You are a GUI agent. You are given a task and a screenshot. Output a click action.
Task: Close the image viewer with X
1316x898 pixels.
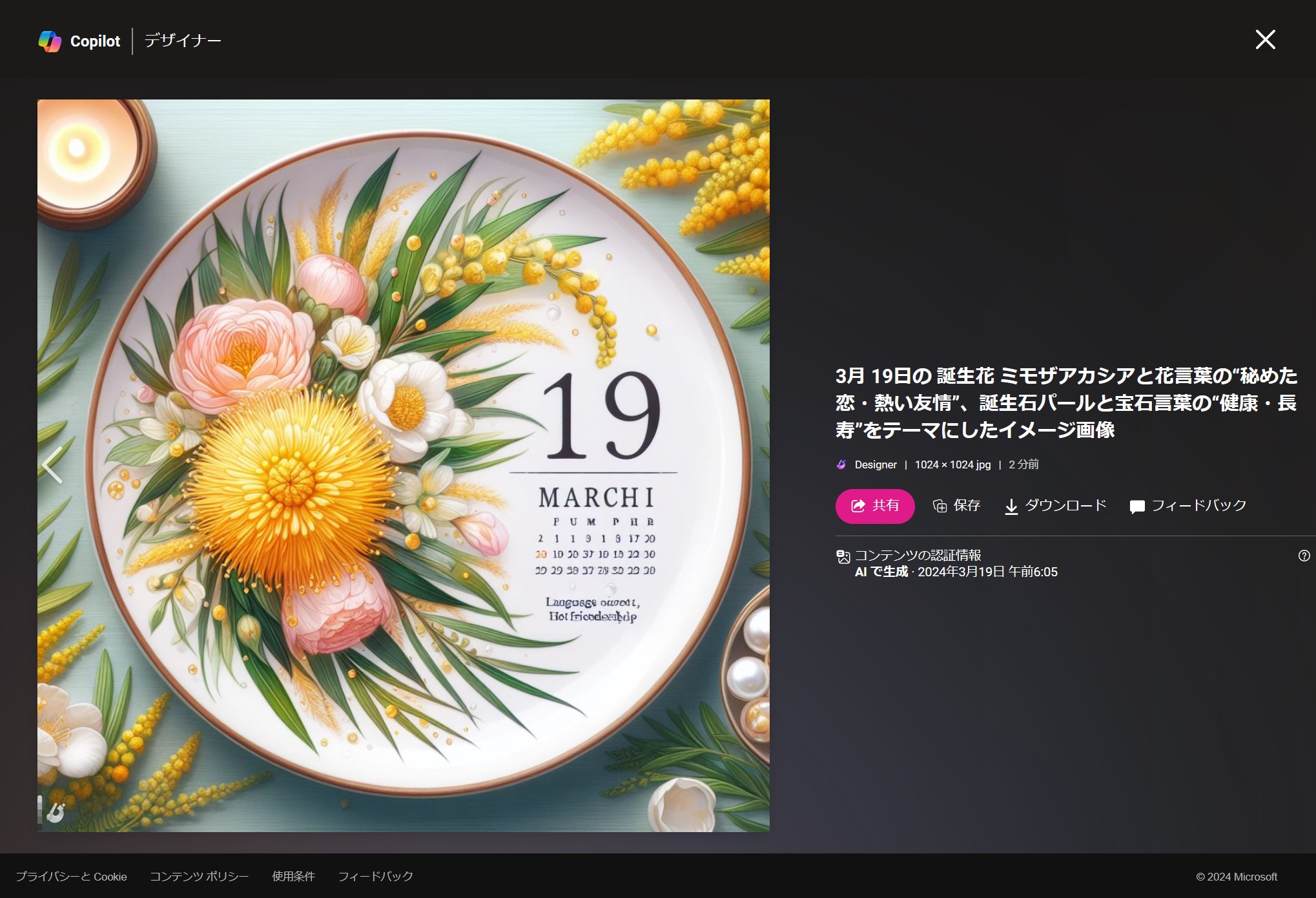pos(1265,40)
